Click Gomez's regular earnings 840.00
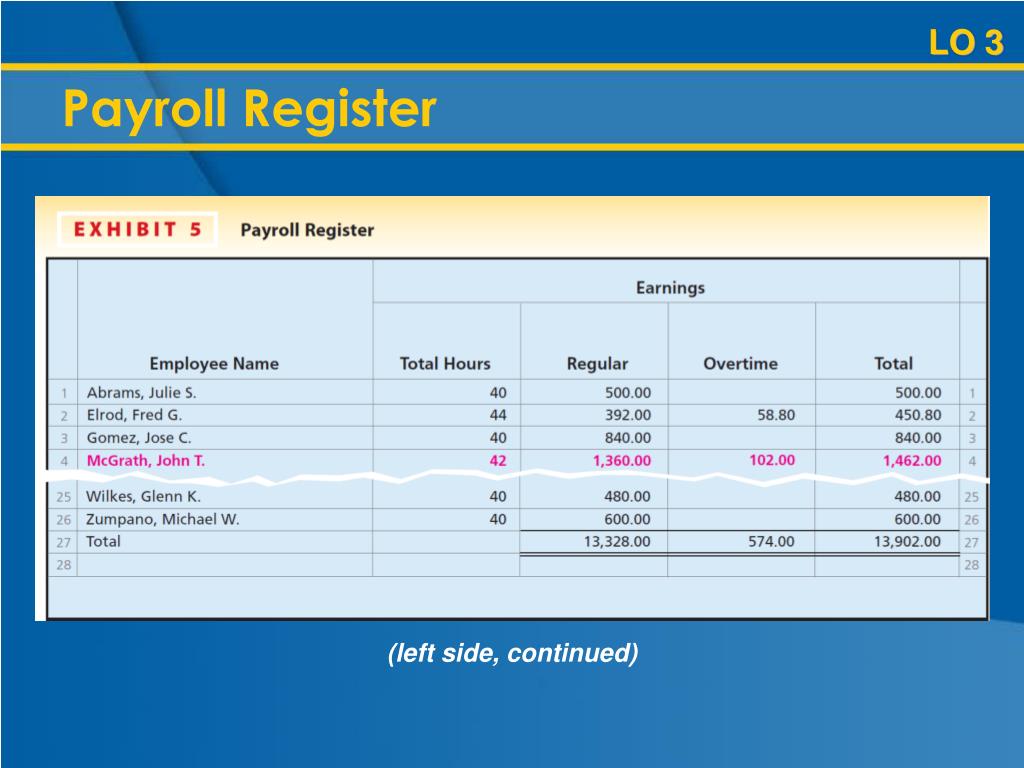This screenshot has width=1024, height=768. click(628, 438)
